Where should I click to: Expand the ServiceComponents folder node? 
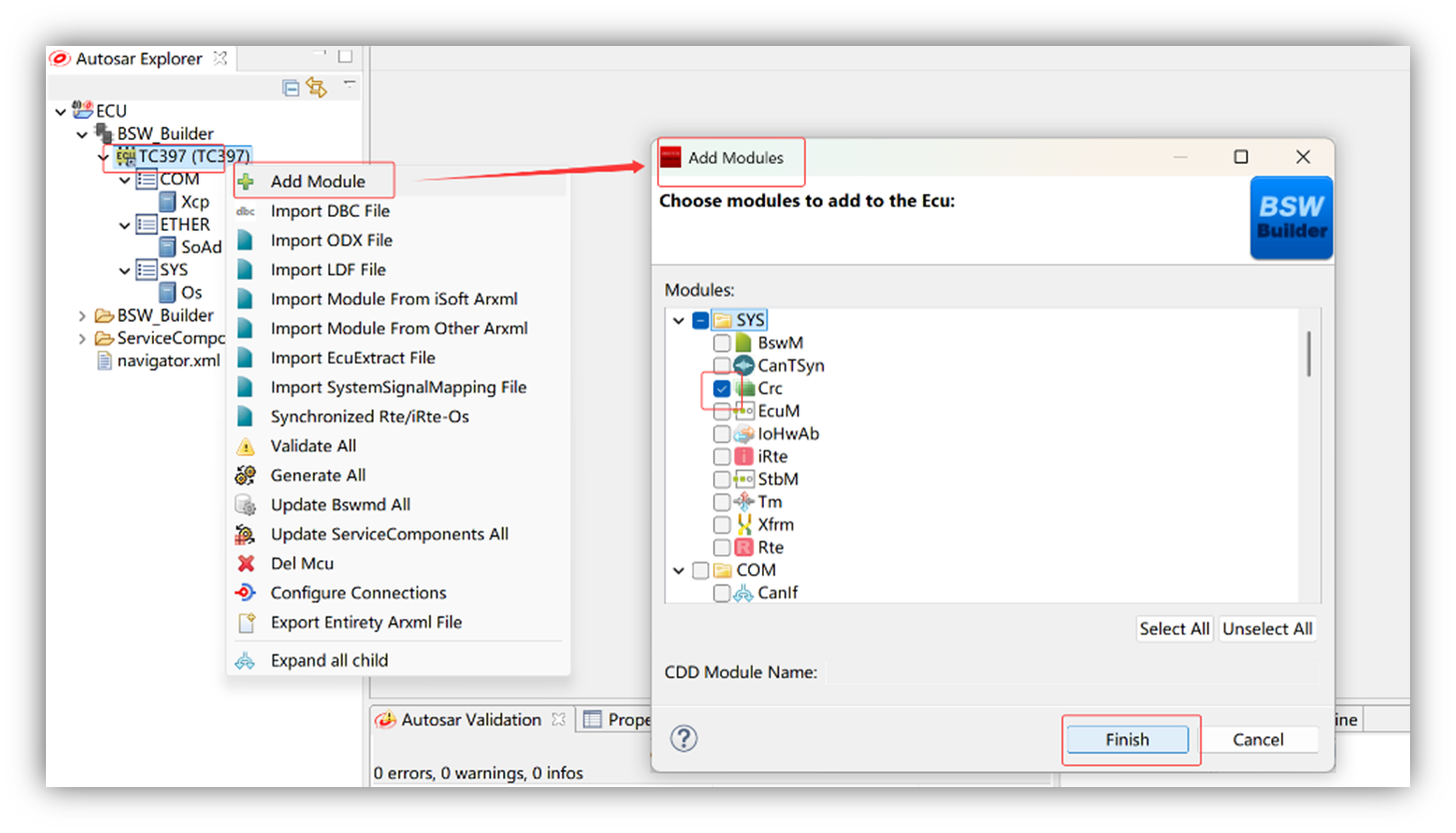coord(82,339)
